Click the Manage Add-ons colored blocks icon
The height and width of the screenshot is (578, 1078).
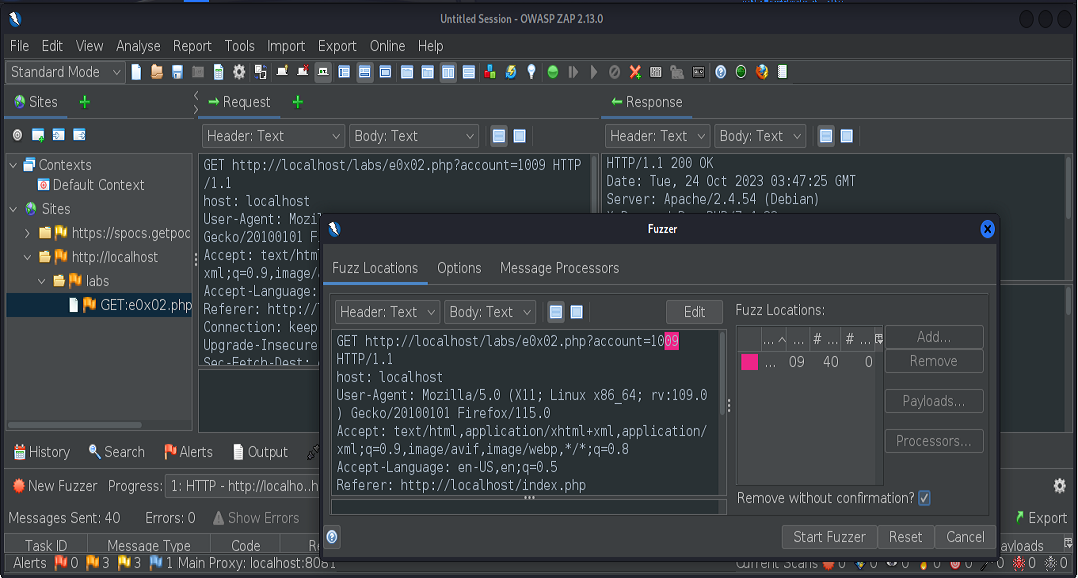click(490, 72)
